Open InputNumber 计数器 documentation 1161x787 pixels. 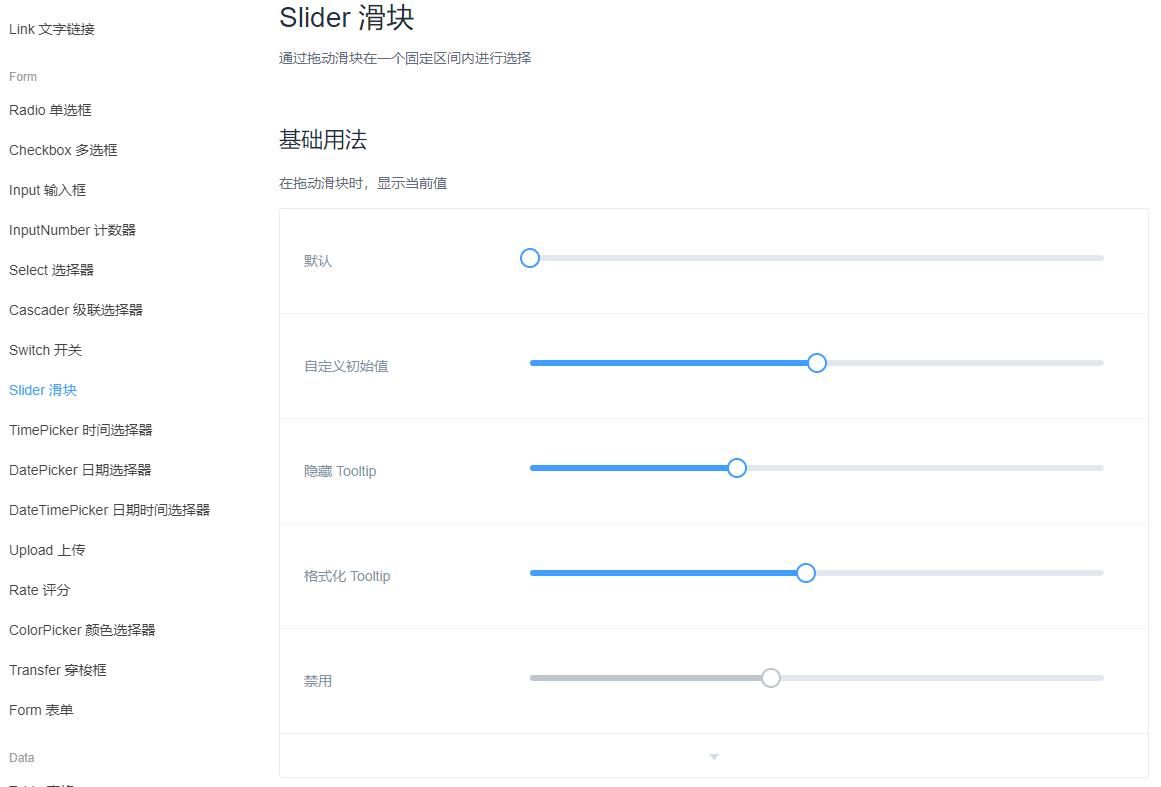(72, 230)
